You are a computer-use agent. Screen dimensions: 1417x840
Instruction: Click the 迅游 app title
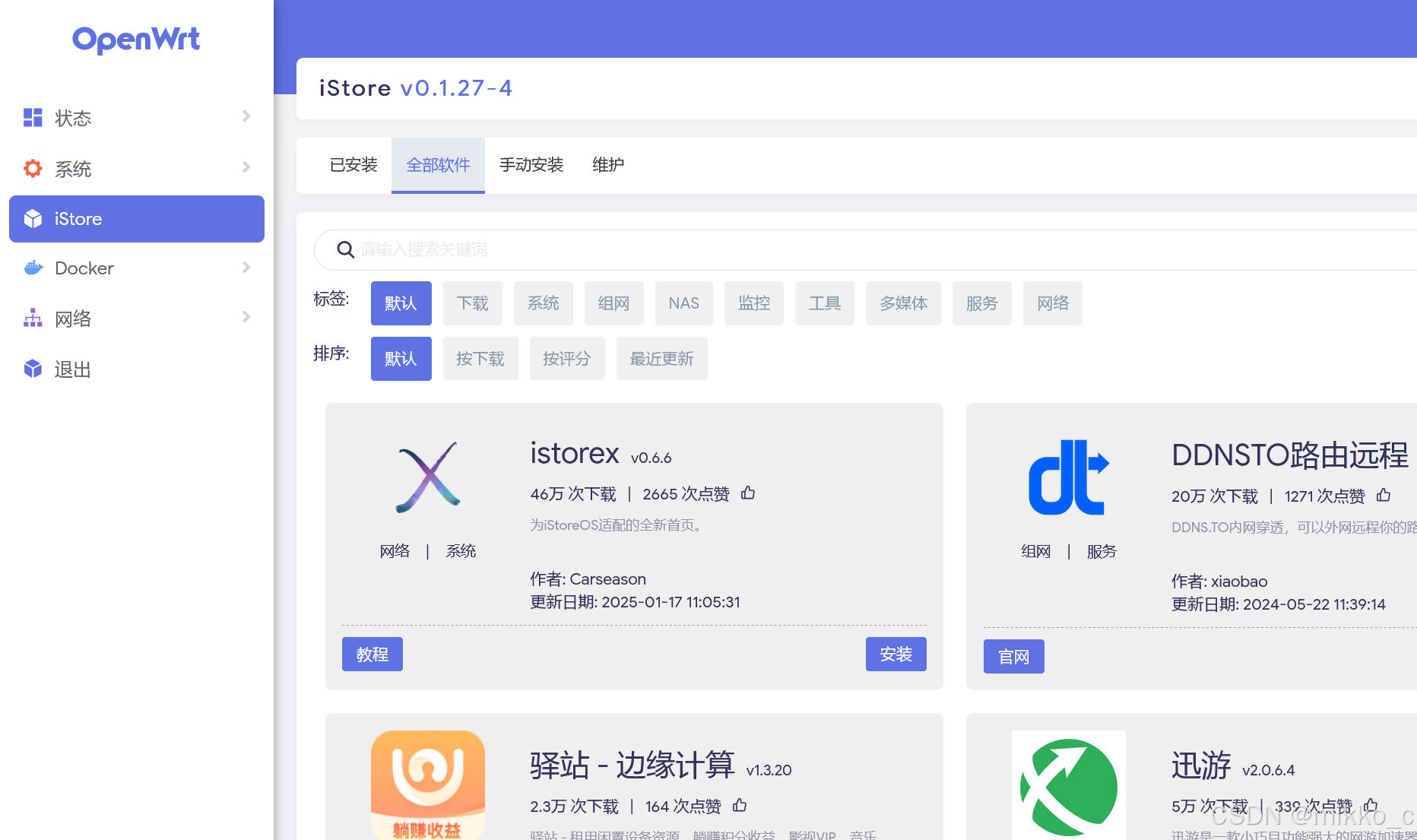(x=1201, y=766)
